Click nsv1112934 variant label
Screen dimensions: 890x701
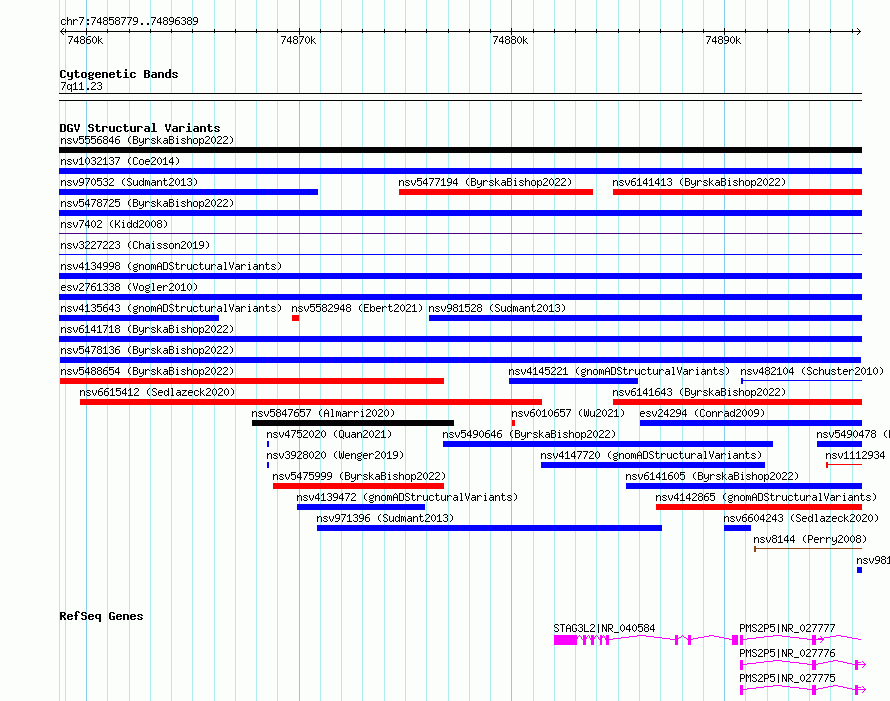[x=855, y=455]
